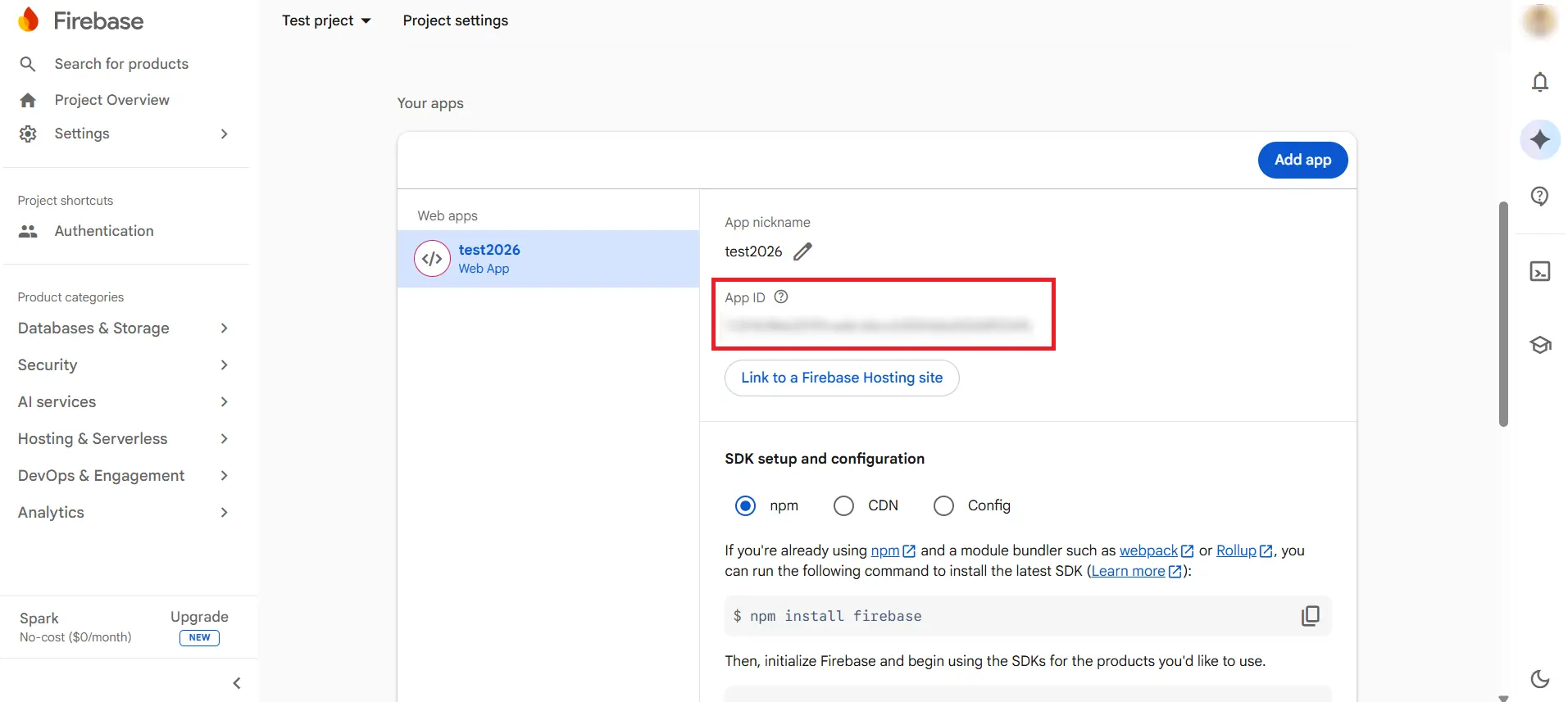Click the Spark plan label
The height and width of the screenshot is (702, 1568).
coord(39,618)
